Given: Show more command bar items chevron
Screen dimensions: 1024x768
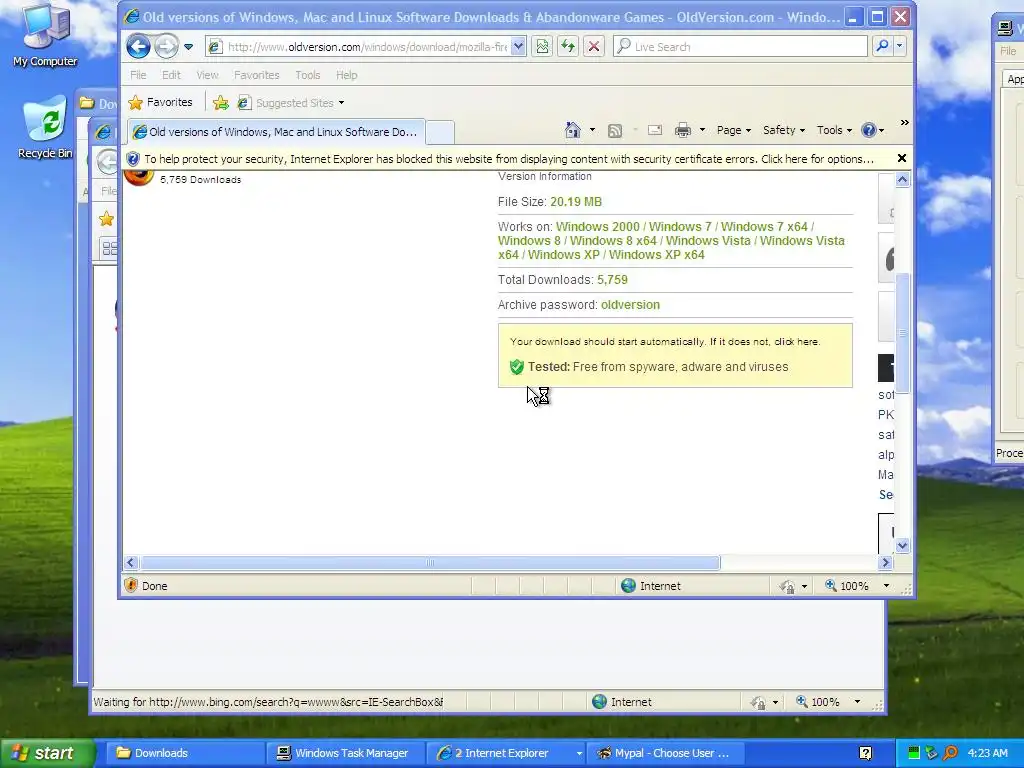Looking at the screenshot, I should 904,122.
